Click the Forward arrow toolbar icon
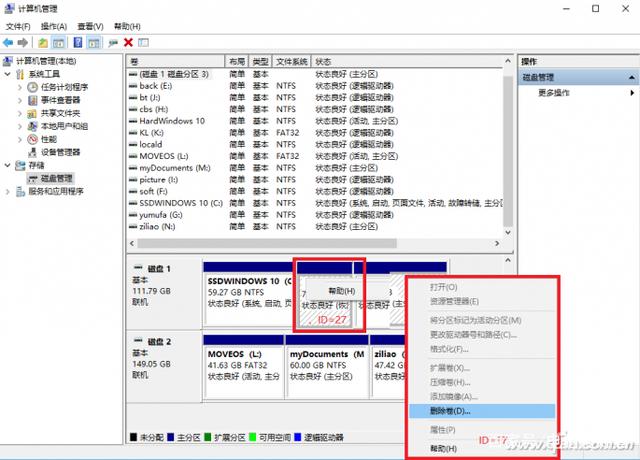Screen dimensions: 640x460 (23, 42)
